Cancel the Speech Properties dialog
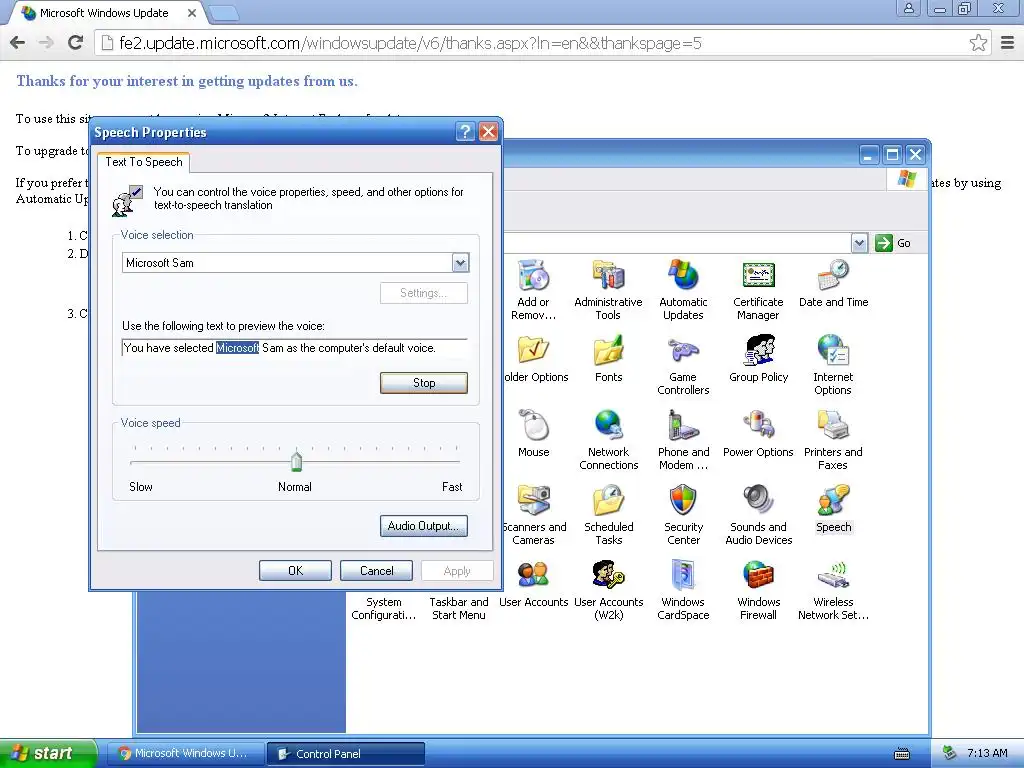Screen dimensions: 1024x768 (376, 571)
